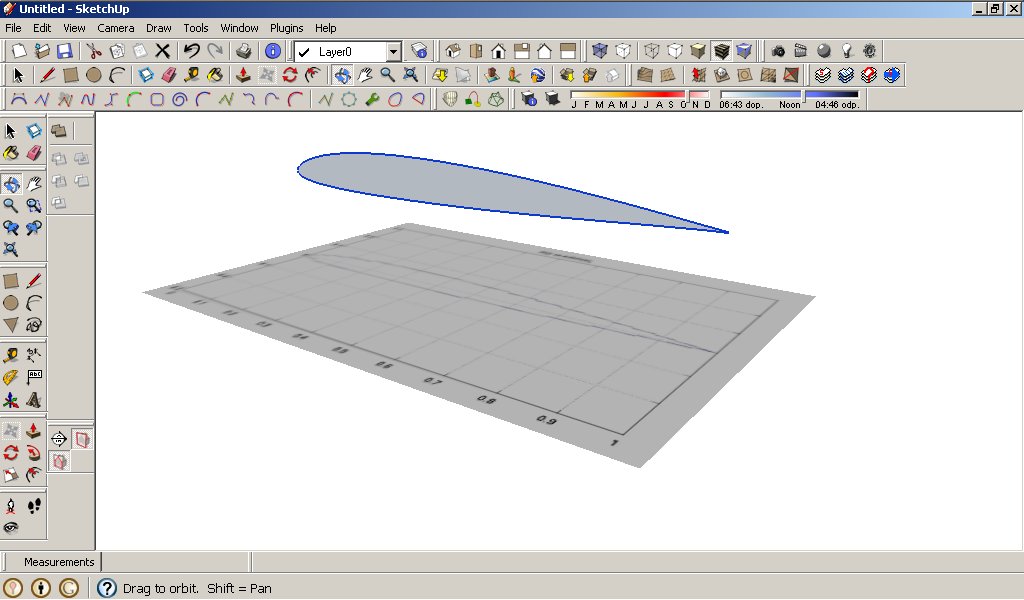
Task: Open the Plugins menu
Action: coord(287,28)
